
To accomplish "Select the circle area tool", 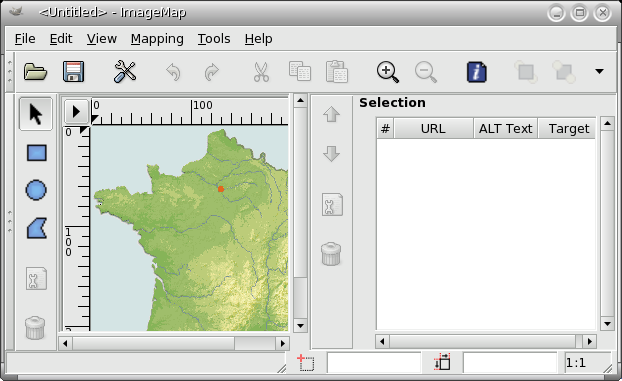I will click(36, 190).
